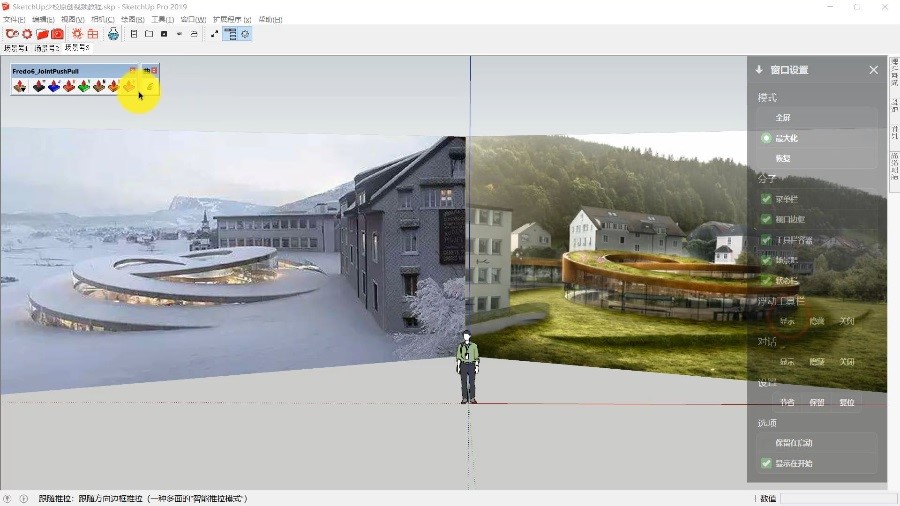Click the 复位 button in settings section
The height and width of the screenshot is (506, 900).
[x=847, y=402]
